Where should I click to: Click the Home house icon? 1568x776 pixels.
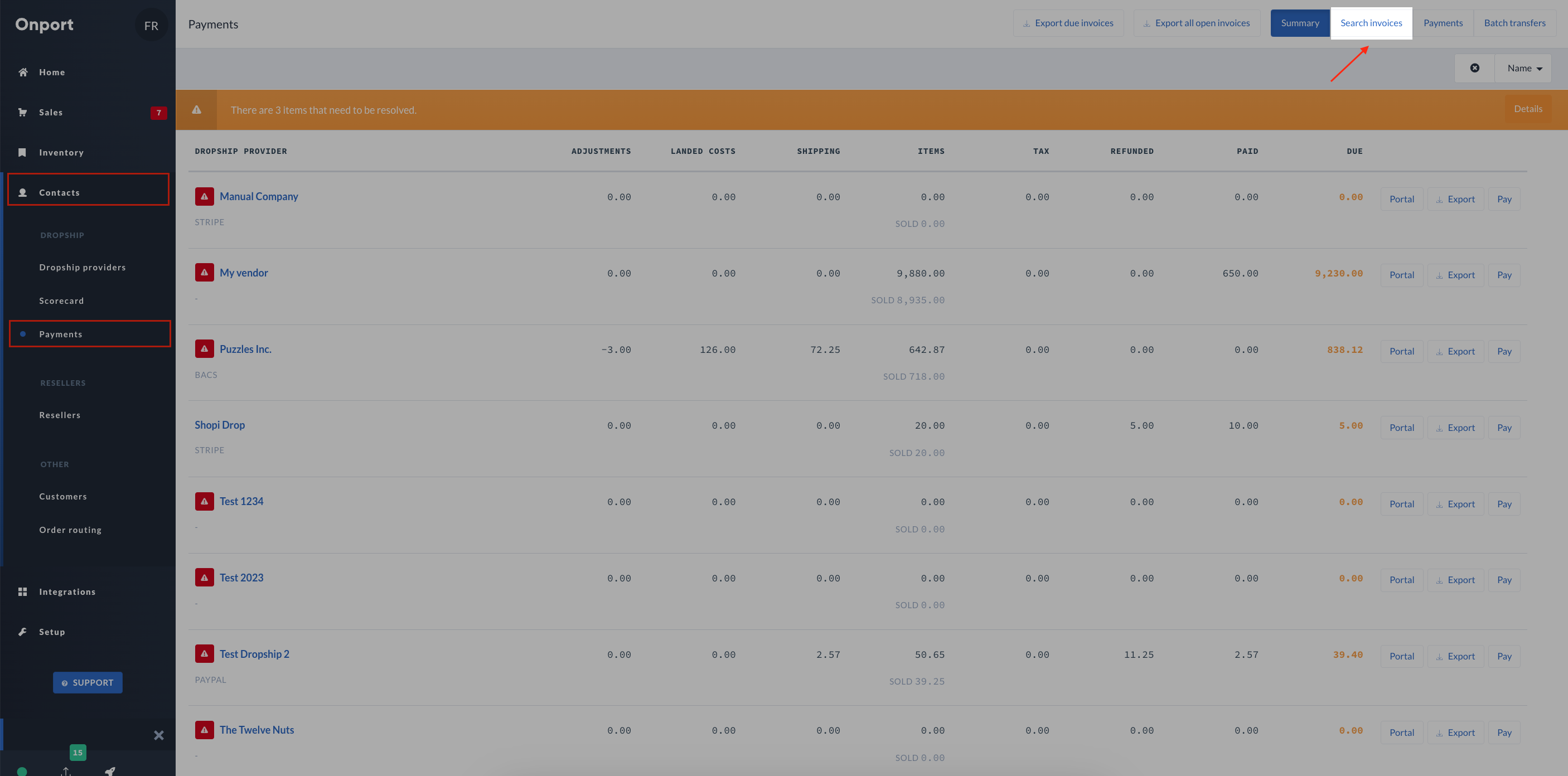click(22, 72)
